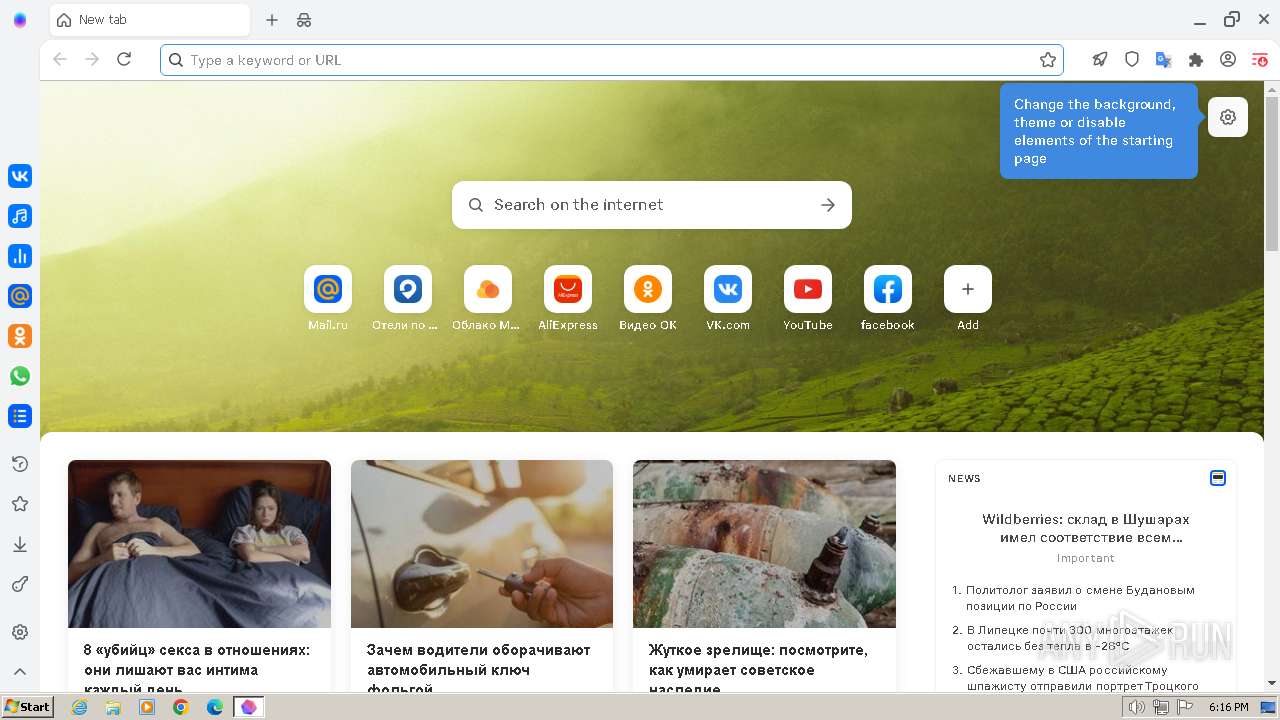The image size is (1280, 720).
Task: Collapse the sidebar with bottom chevron
Action: tap(20, 672)
